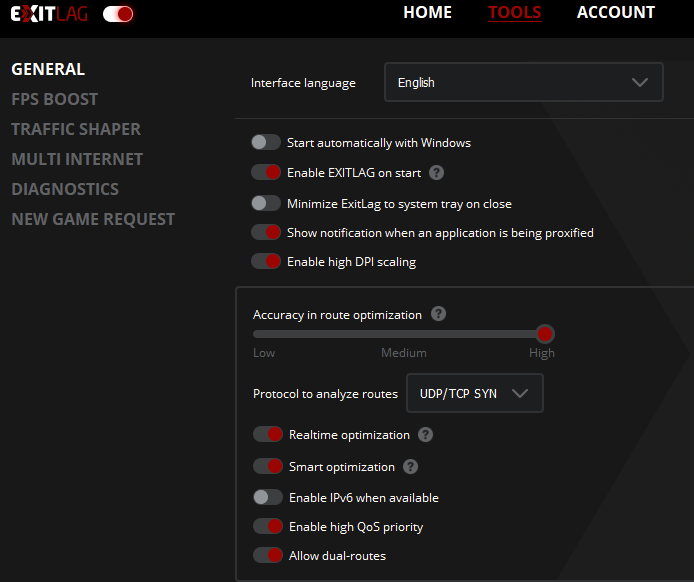Enable Minimize ExitLag to system tray
Image resolution: width=694 pixels, height=582 pixels.
coord(266,203)
